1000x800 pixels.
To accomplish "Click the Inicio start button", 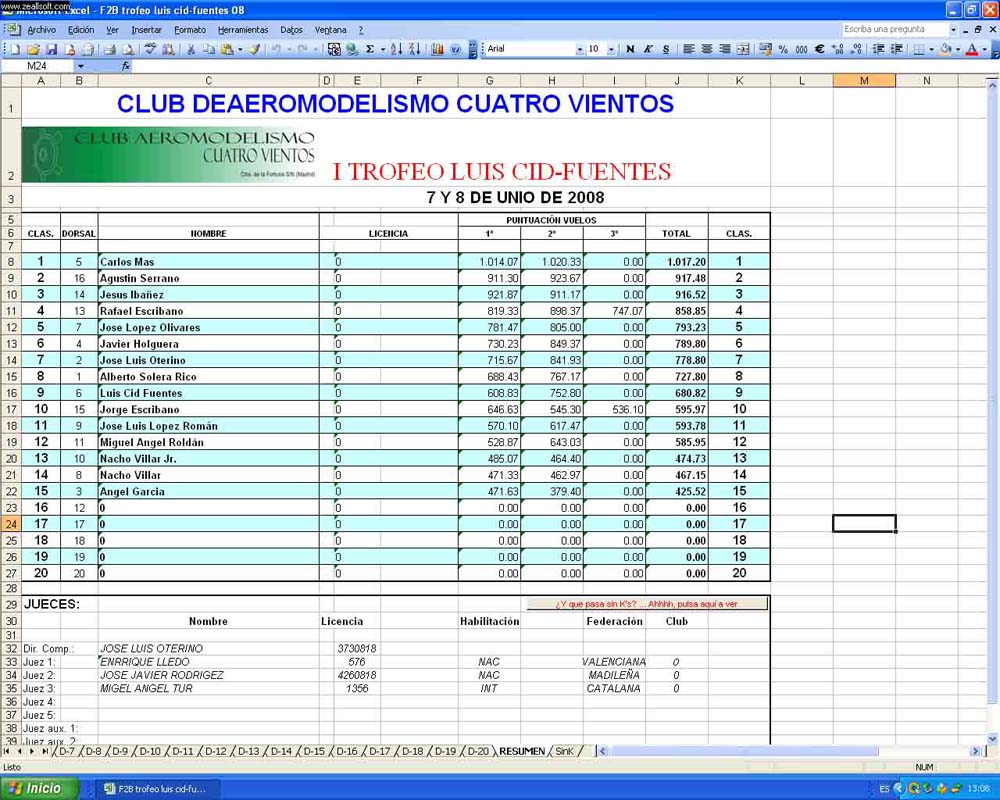I will tap(35, 788).
